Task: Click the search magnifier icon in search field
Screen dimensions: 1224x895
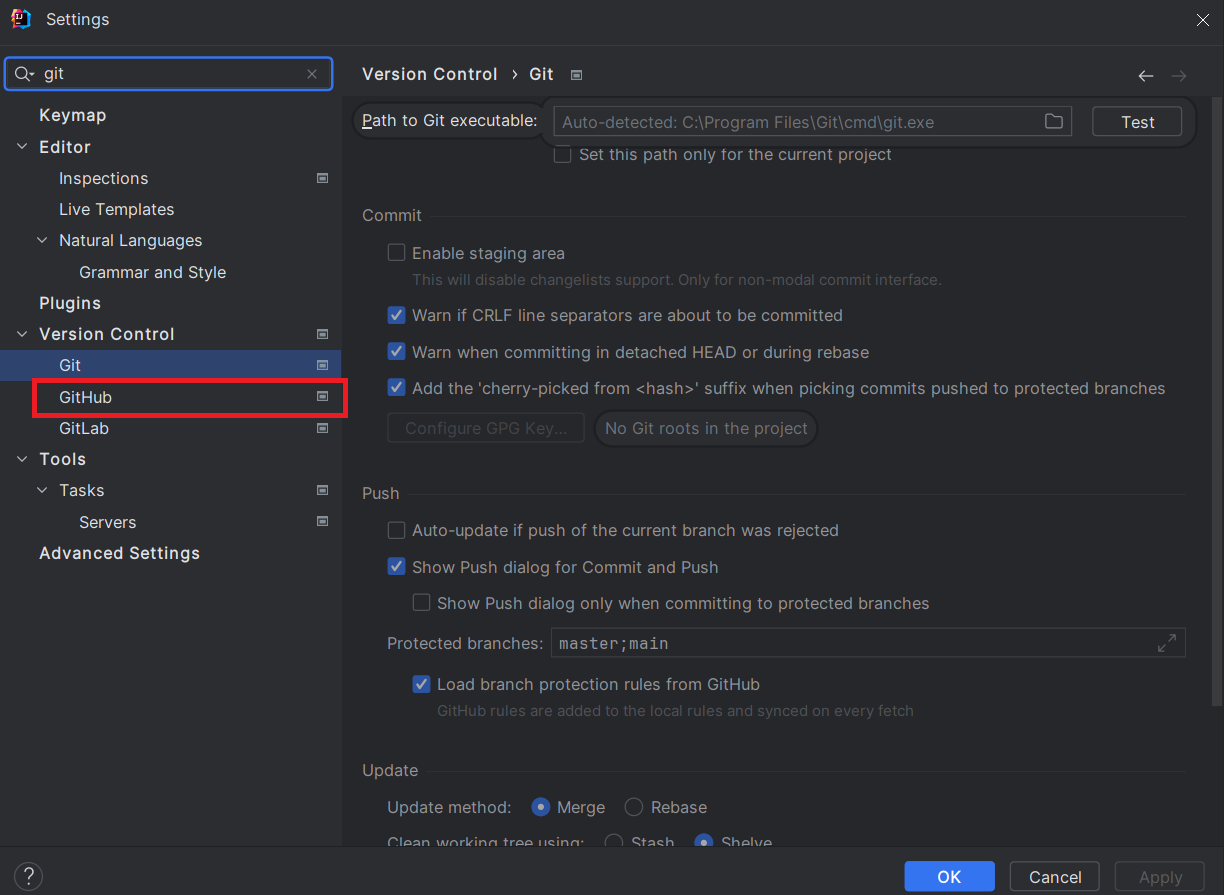Action: pos(23,74)
